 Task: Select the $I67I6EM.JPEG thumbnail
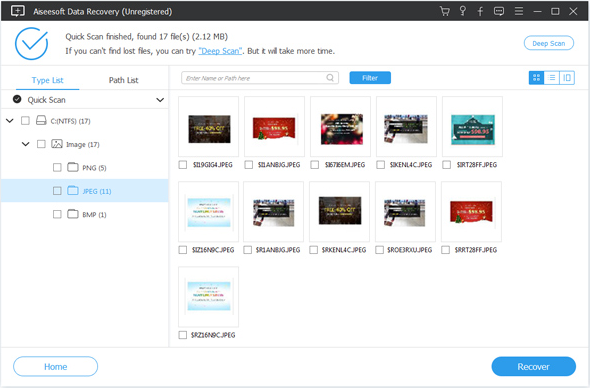click(x=341, y=126)
